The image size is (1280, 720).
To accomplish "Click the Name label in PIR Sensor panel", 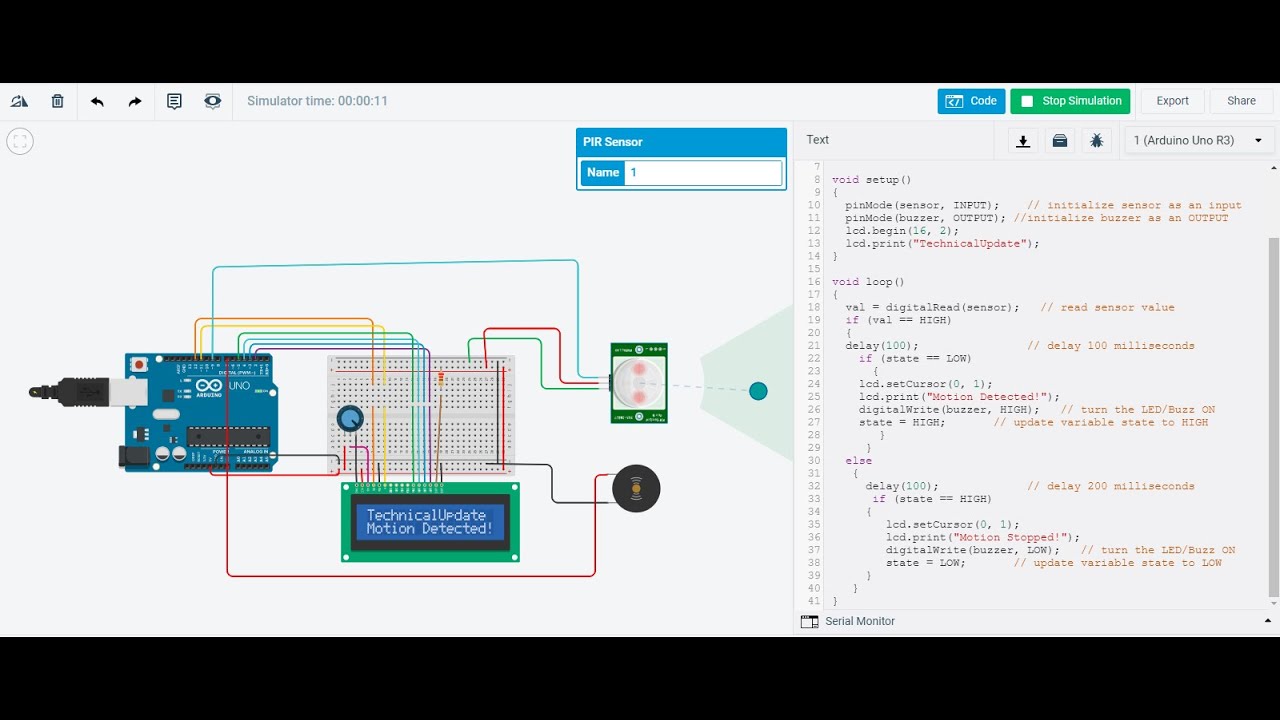I will point(603,172).
